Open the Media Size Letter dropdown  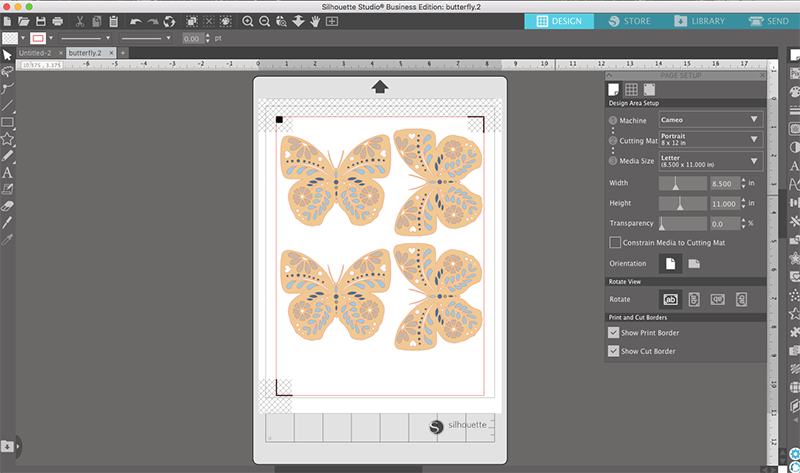coord(710,160)
